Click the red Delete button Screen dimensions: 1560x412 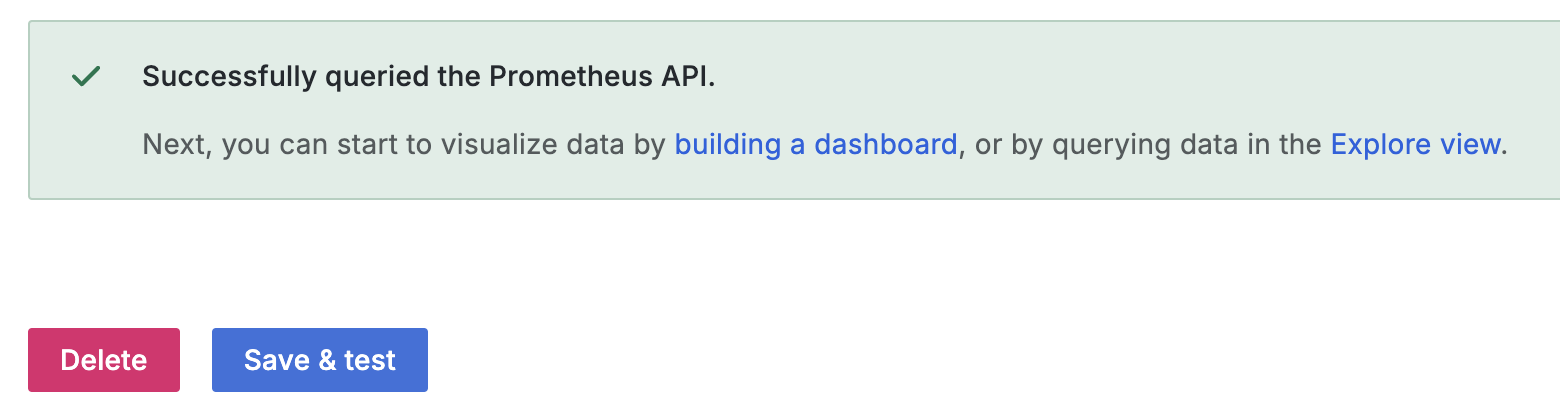[104, 360]
